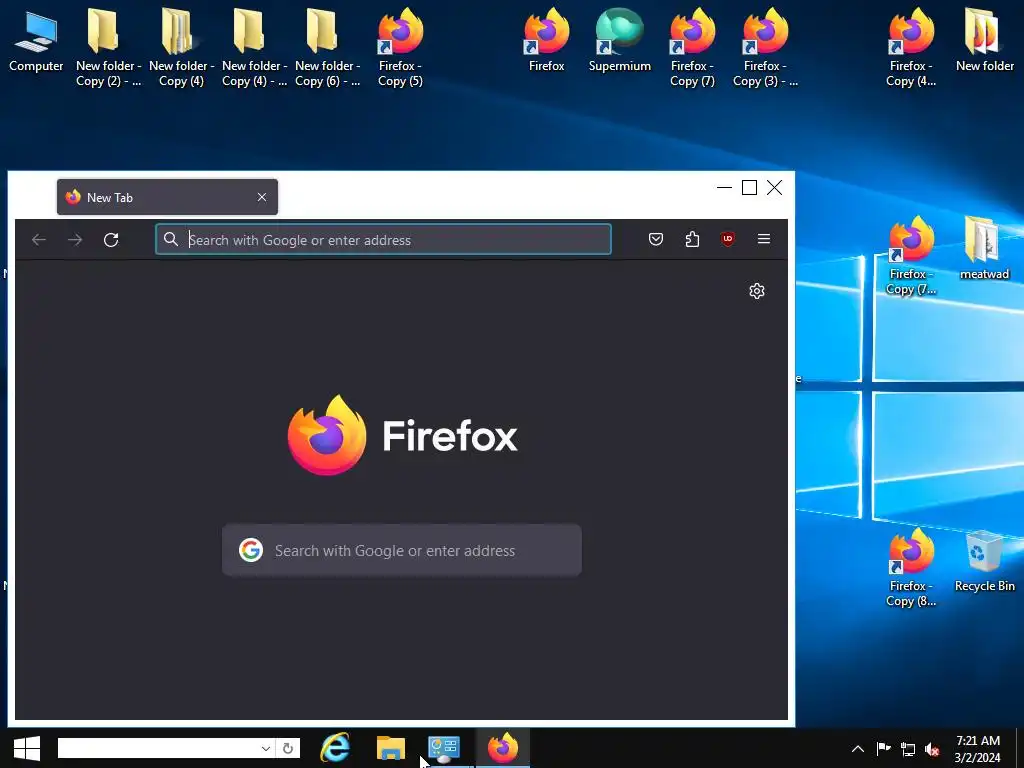
Task: Maximize the Firefox window
Action: pyautogui.click(x=749, y=188)
